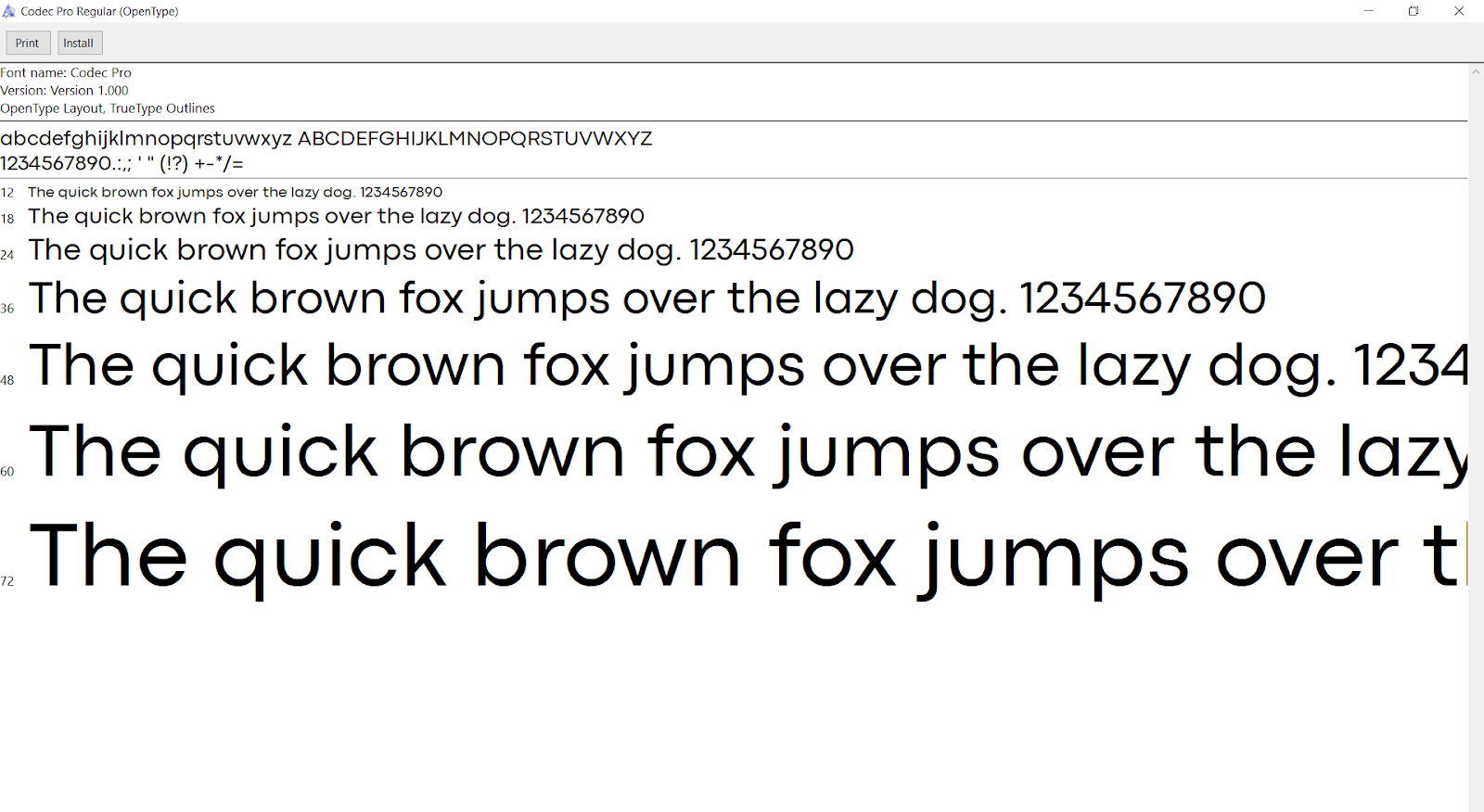Click the Print button
This screenshot has width=1484, height=812.
[x=28, y=43]
